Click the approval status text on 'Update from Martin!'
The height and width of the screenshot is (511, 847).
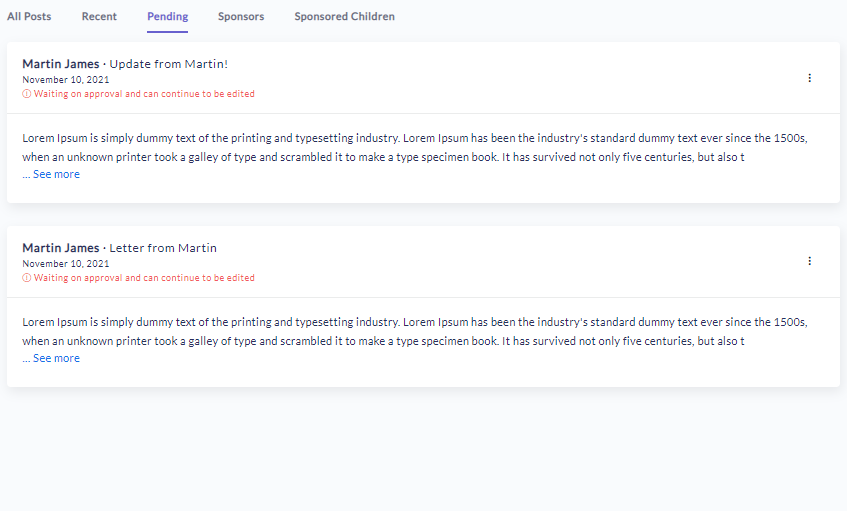point(144,94)
